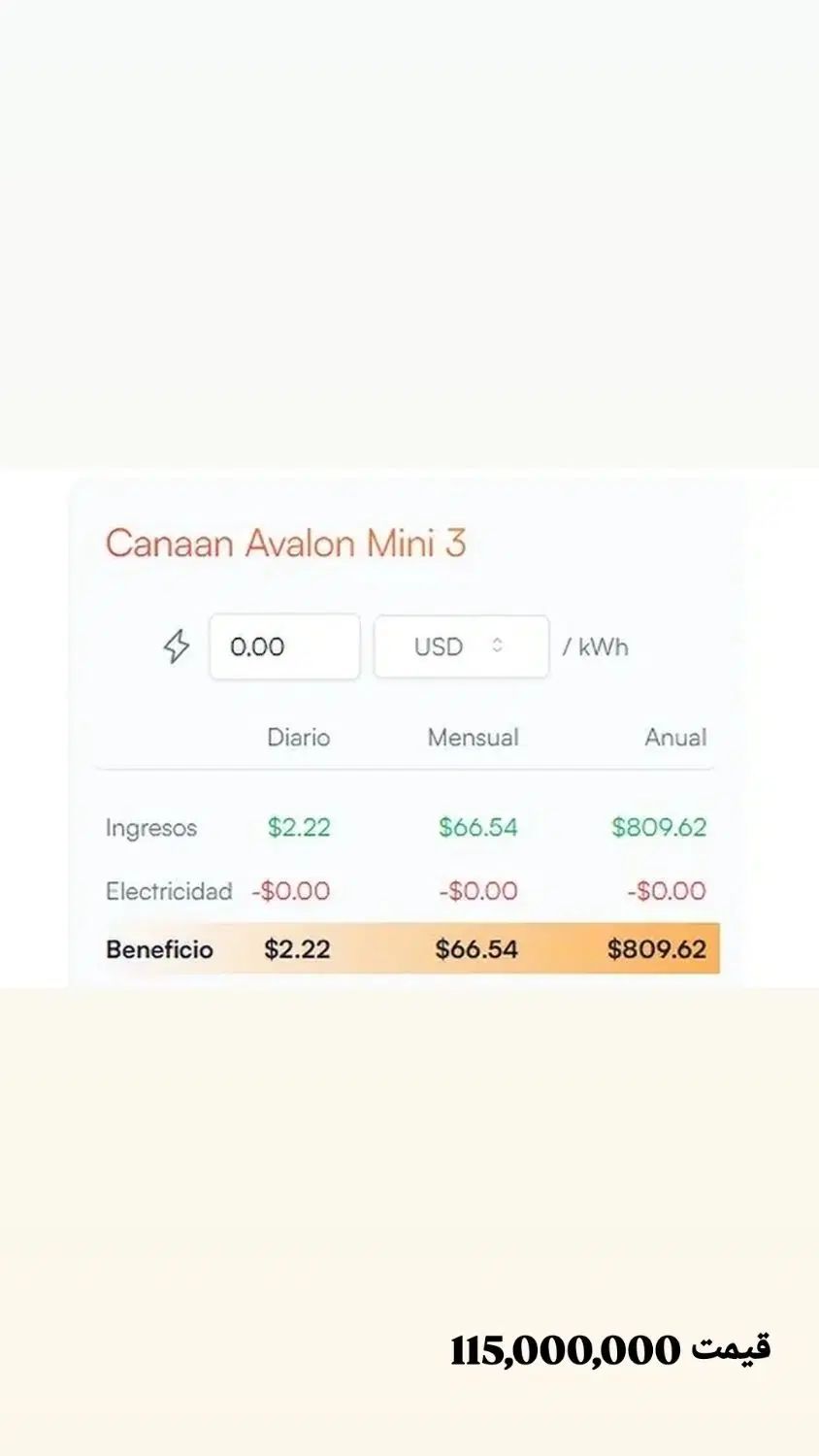
Task: Click daily income value $2.22 in green
Action: [299, 827]
